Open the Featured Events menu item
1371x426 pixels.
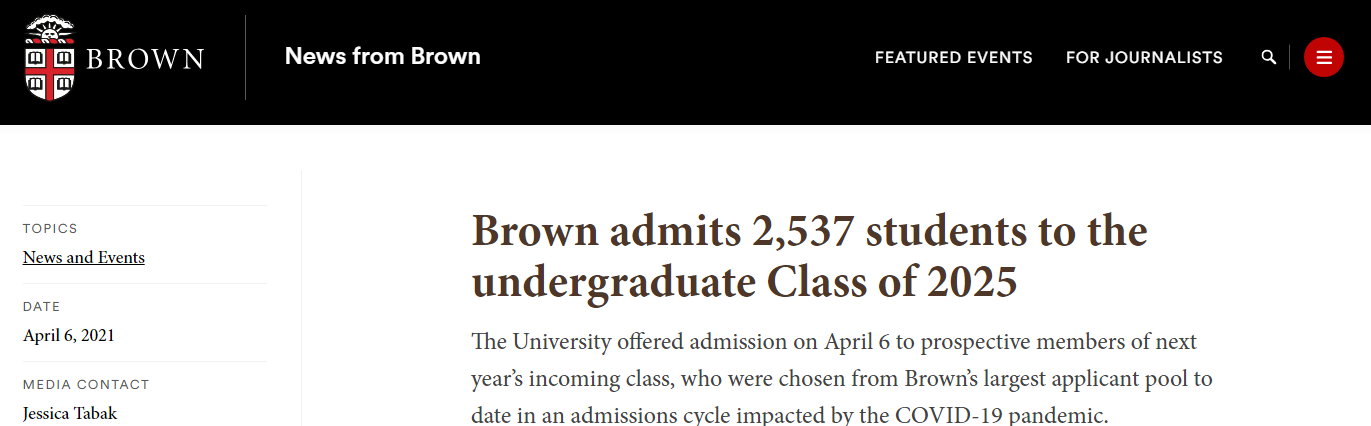954,57
